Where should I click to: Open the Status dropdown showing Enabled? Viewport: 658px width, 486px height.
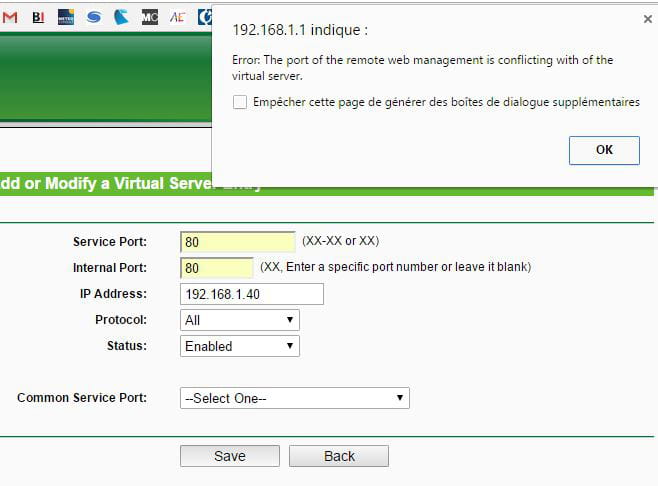pyautogui.click(x=240, y=346)
